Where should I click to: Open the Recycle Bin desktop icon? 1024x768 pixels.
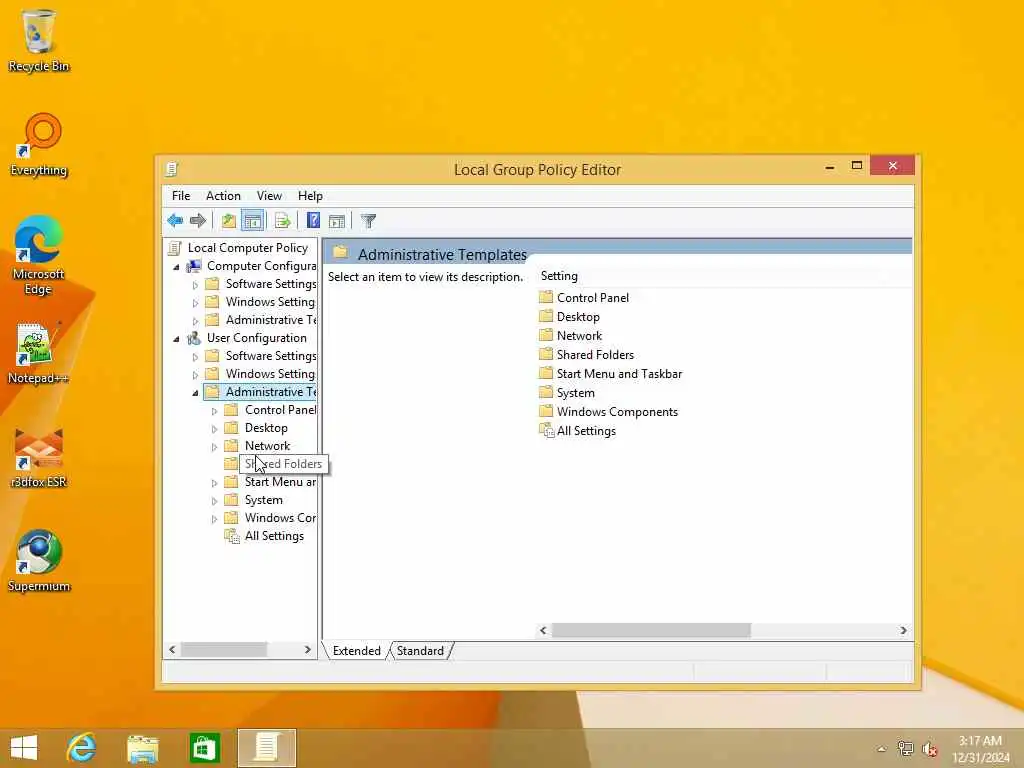tap(39, 40)
